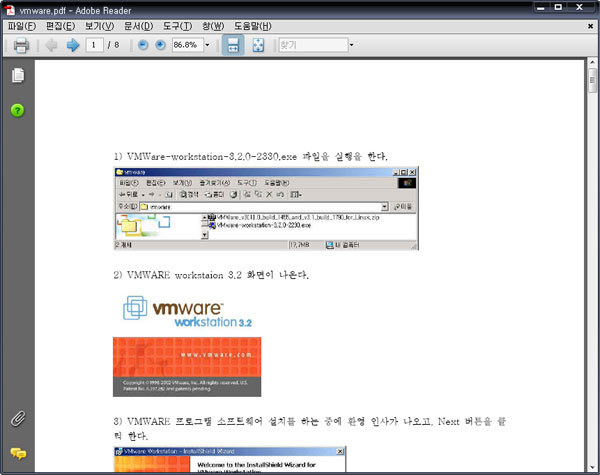The width and height of the screenshot is (600, 475).
Task: Click the vertical scrollbar up arrow
Action: click(x=592, y=62)
